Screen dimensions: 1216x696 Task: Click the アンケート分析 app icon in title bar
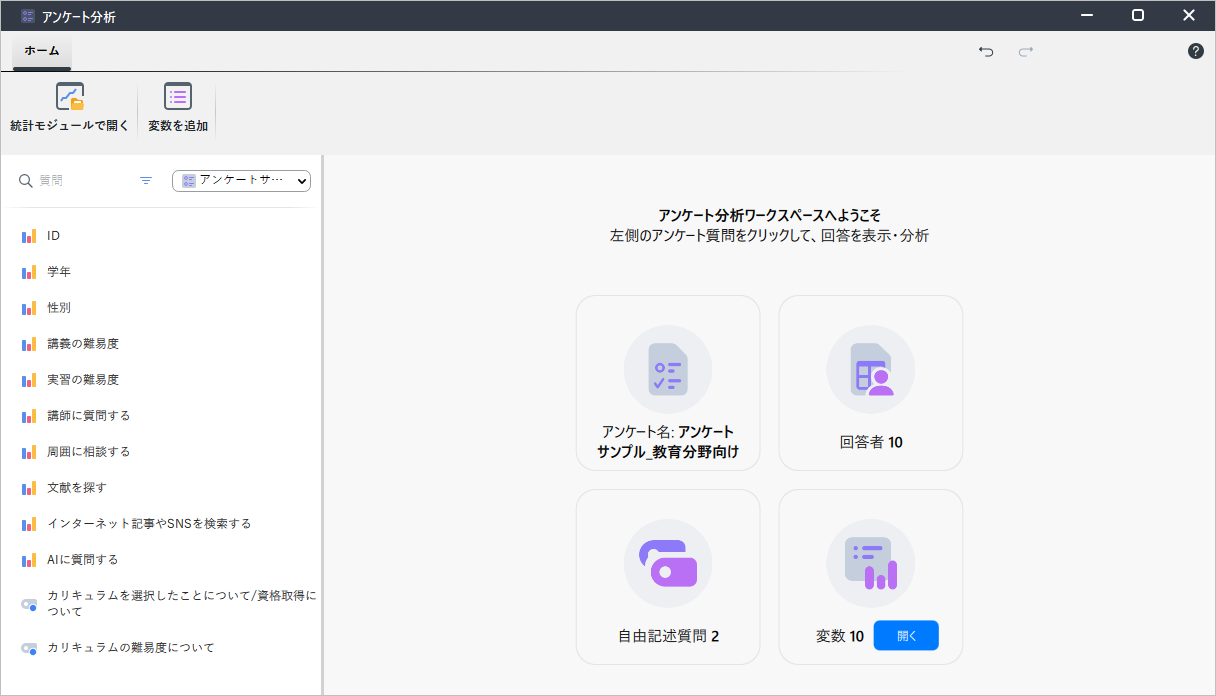28,16
